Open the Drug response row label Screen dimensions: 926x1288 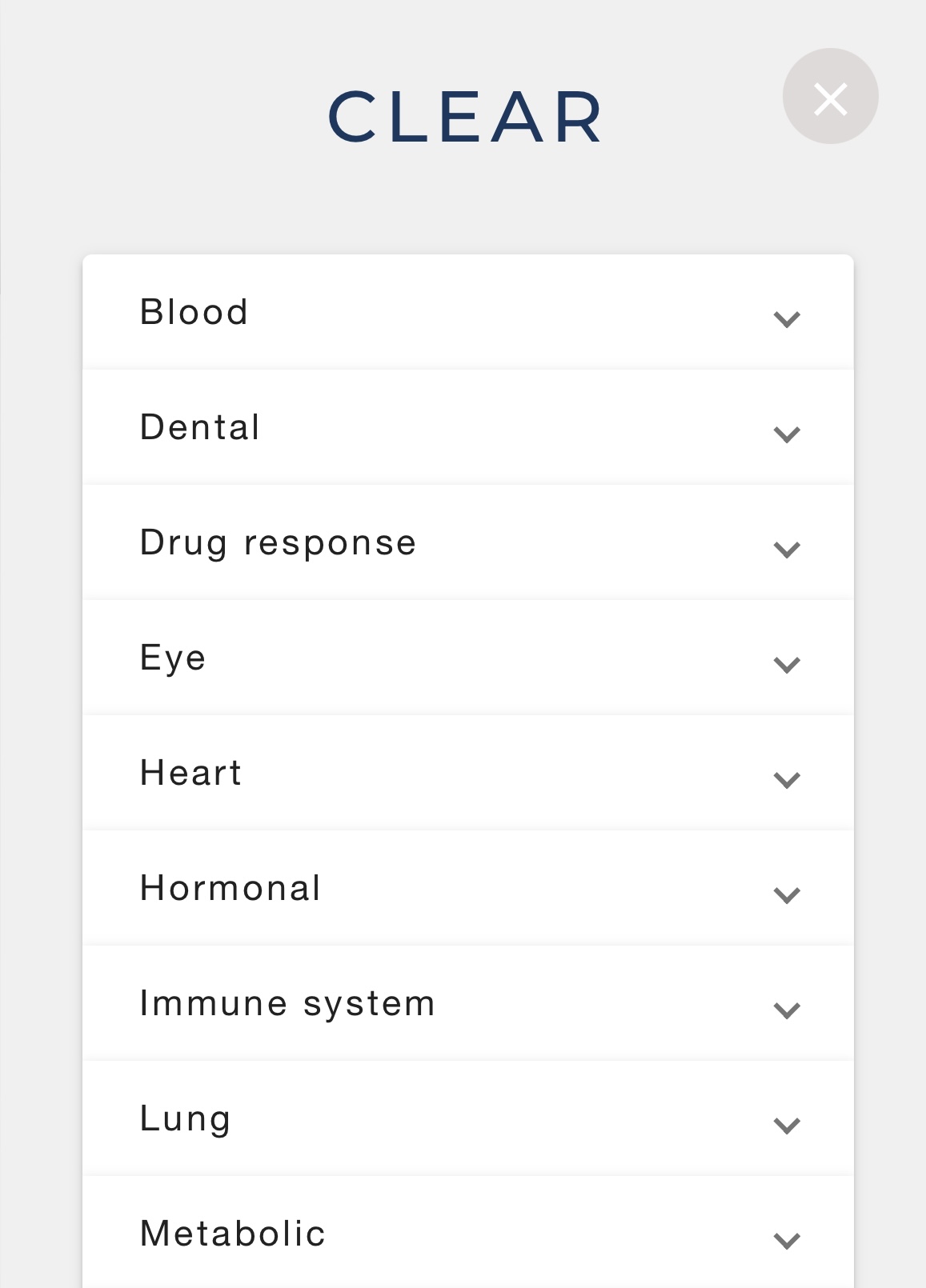pyautogui.click(x=279, y=544)
